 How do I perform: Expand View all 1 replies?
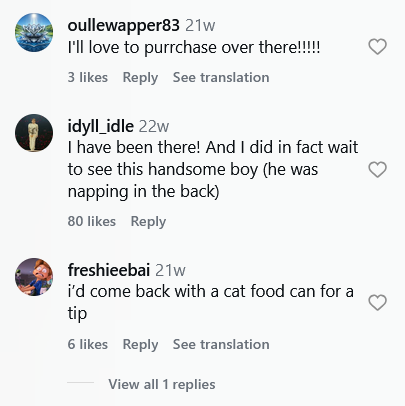162,384
